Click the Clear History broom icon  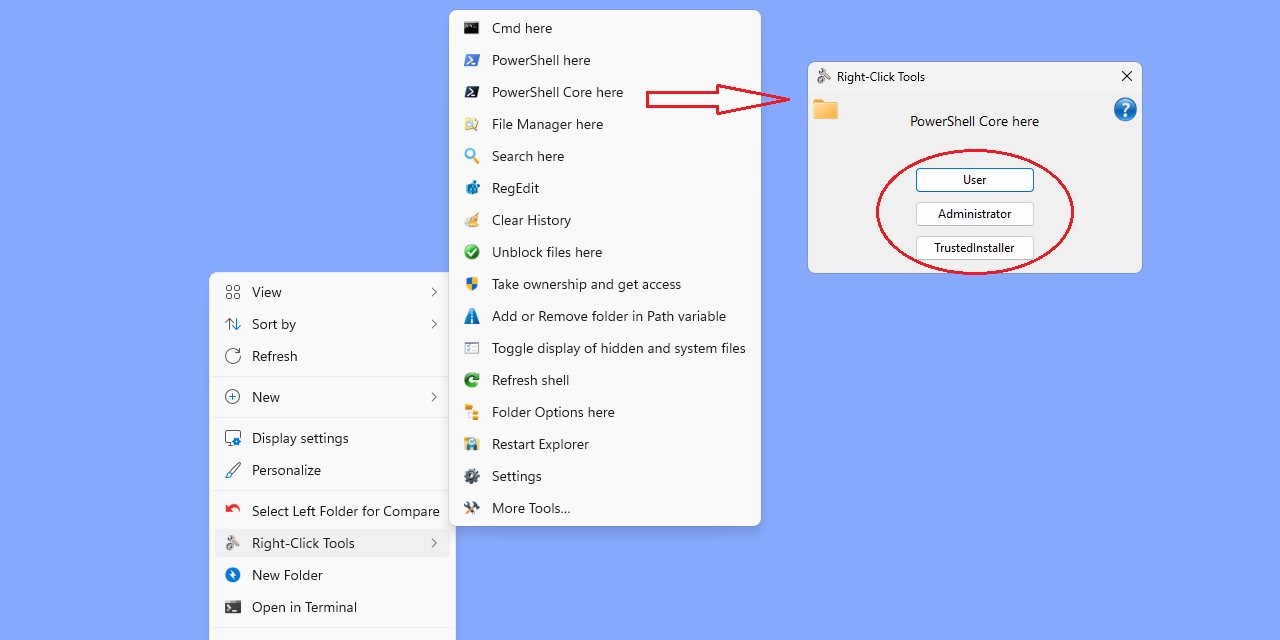[x=472, y=220]
